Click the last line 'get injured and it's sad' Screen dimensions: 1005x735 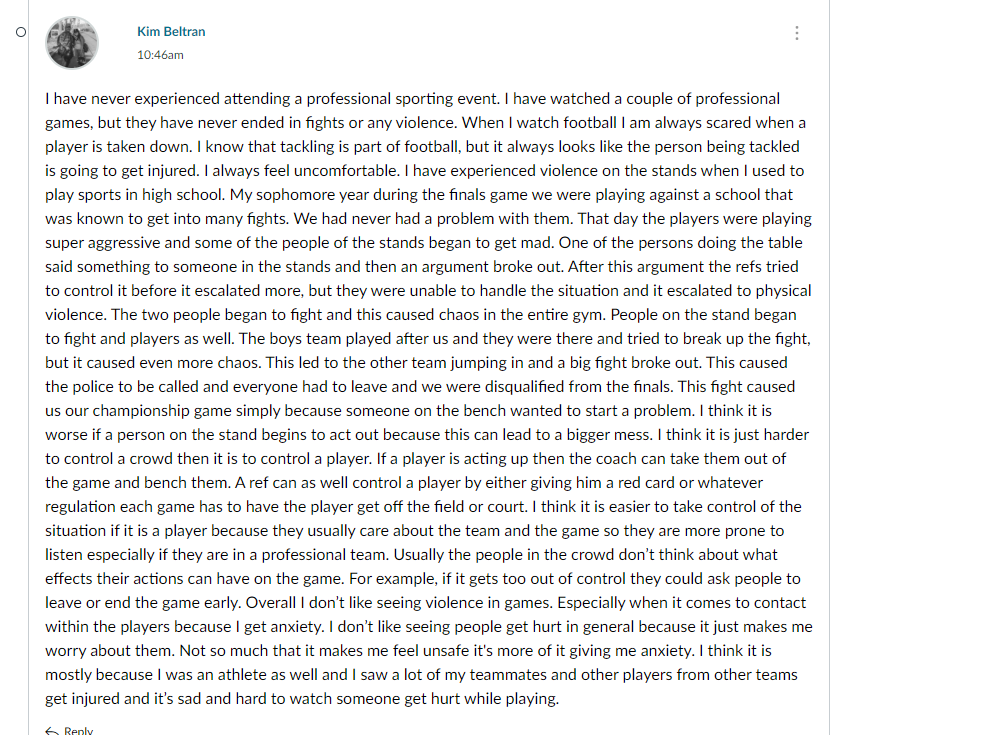coord(302,699)
